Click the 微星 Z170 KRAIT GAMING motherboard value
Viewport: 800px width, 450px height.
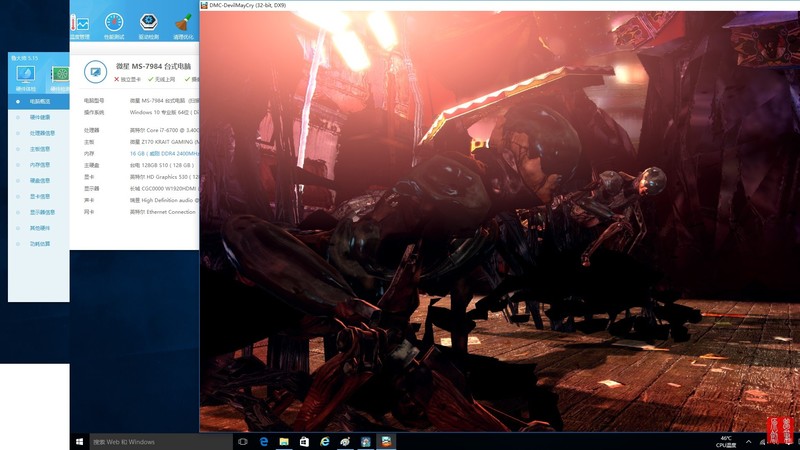tap(164, 142)
